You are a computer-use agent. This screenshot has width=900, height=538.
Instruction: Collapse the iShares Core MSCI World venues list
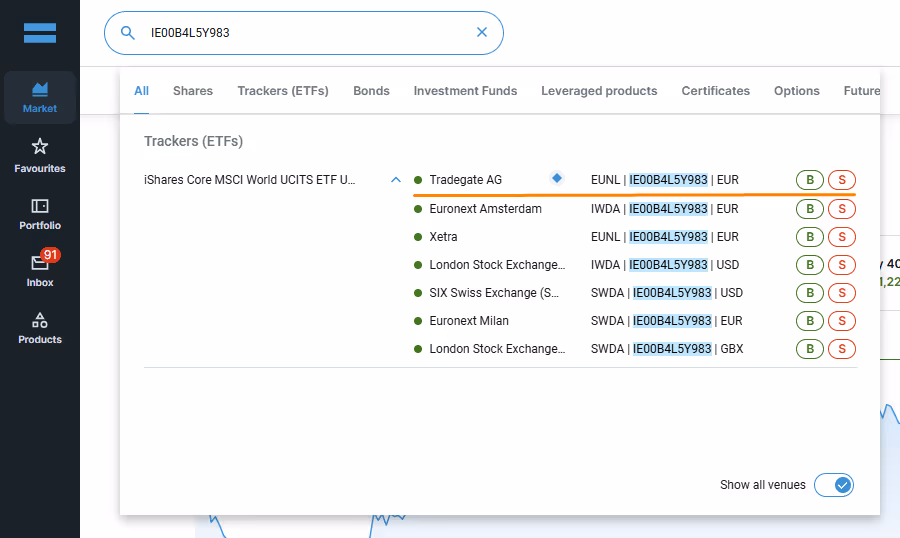coord(395,180)
